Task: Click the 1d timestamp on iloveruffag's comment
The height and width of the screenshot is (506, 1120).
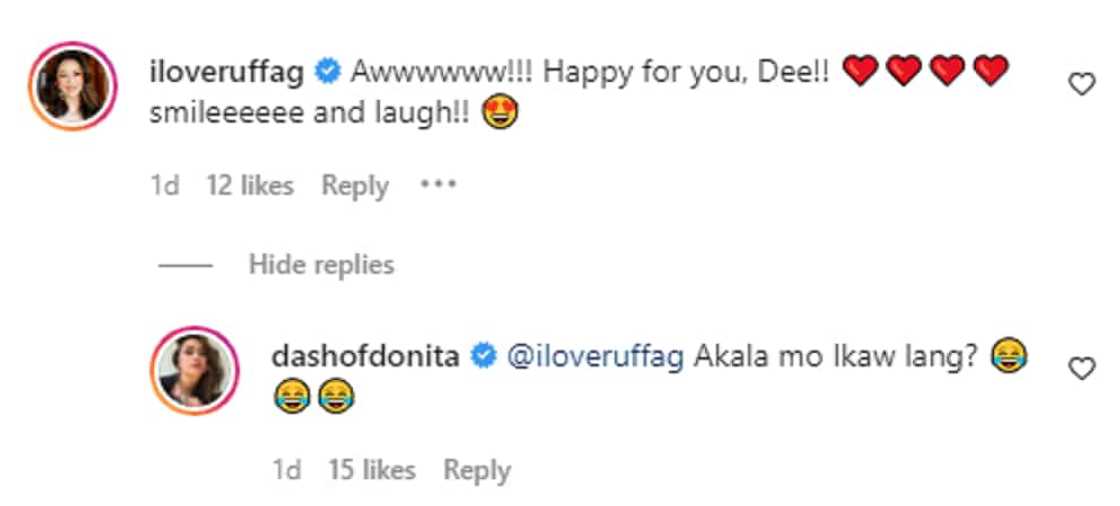Action: (x=164, y=186)
